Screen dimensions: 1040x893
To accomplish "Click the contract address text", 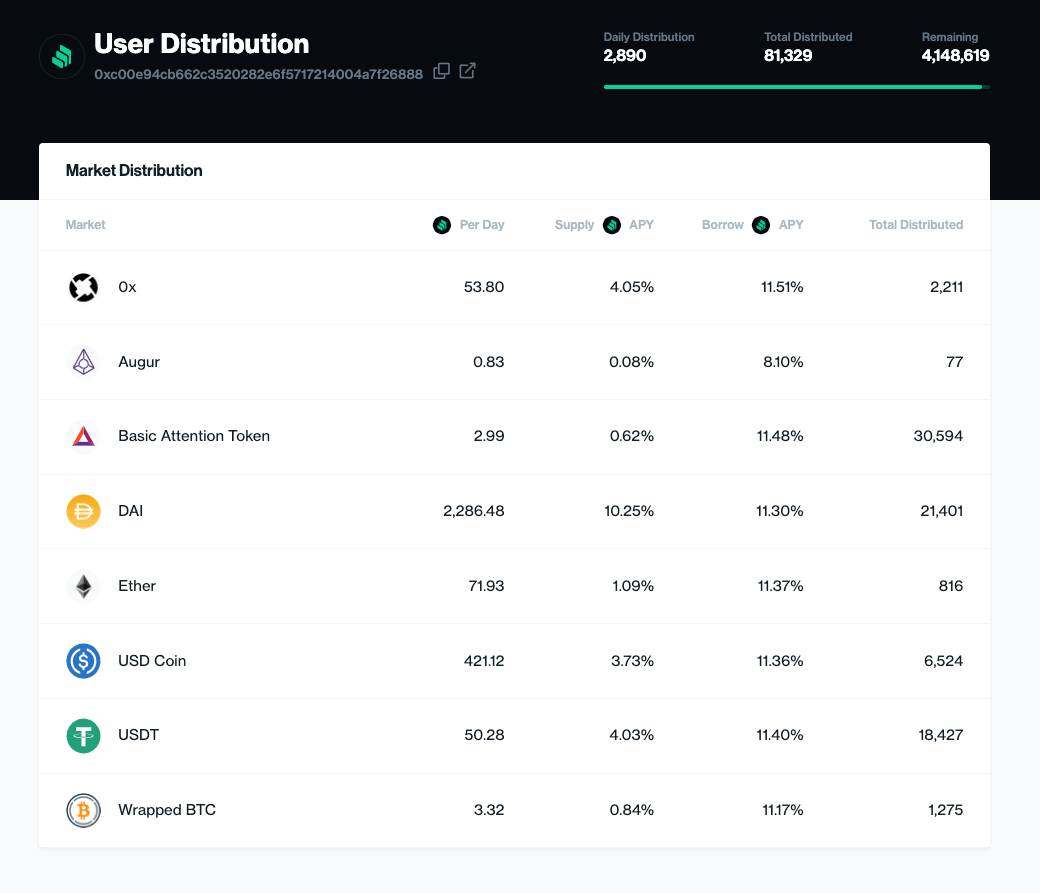I will [x=258, y=74].
